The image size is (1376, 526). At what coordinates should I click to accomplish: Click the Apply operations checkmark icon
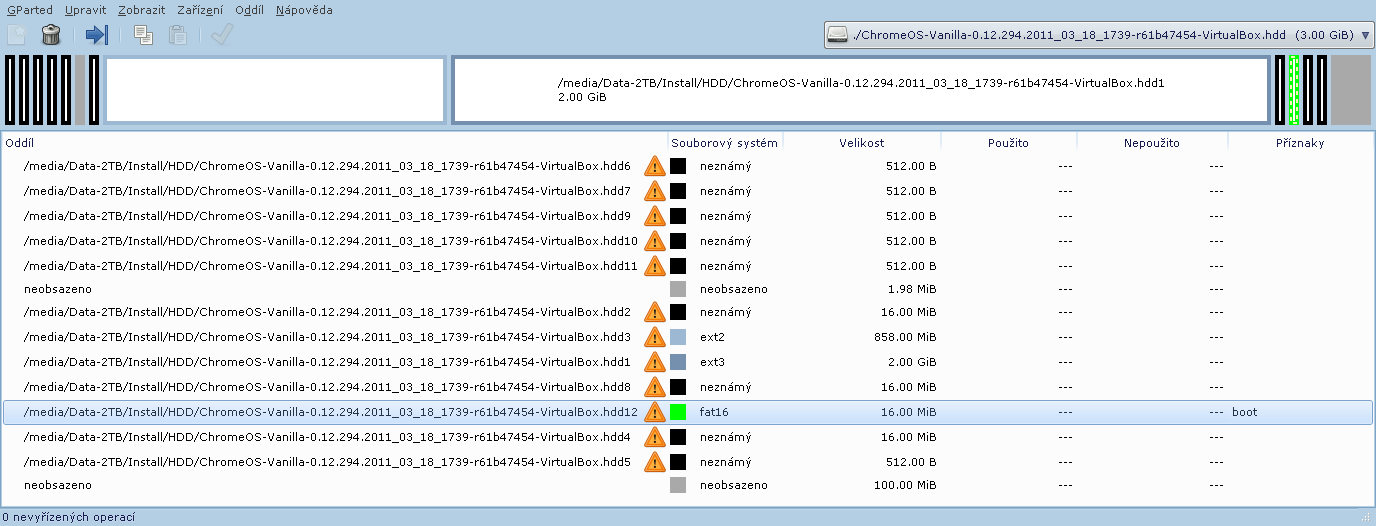[x=222, y=35]
